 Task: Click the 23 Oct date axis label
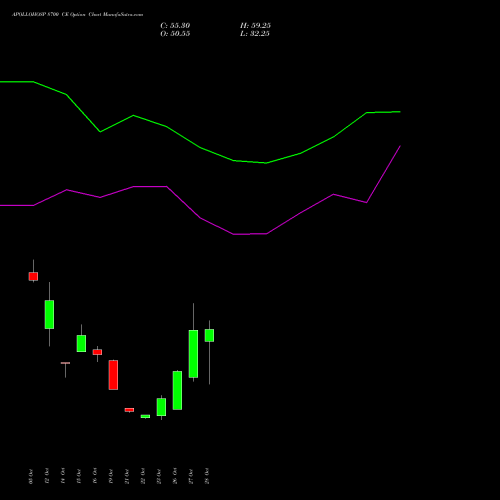point(159,476)
